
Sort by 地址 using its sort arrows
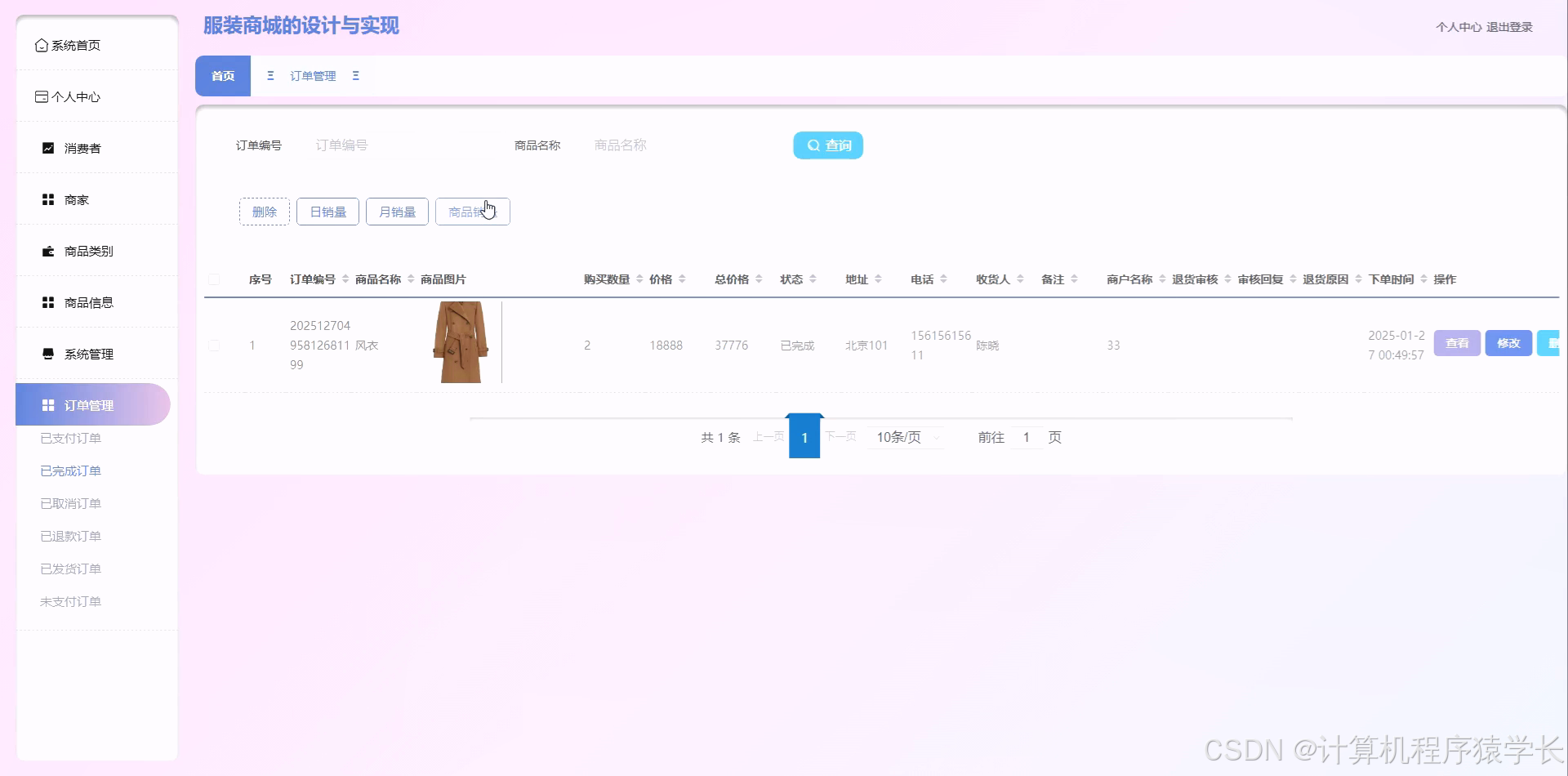point(878,279)
